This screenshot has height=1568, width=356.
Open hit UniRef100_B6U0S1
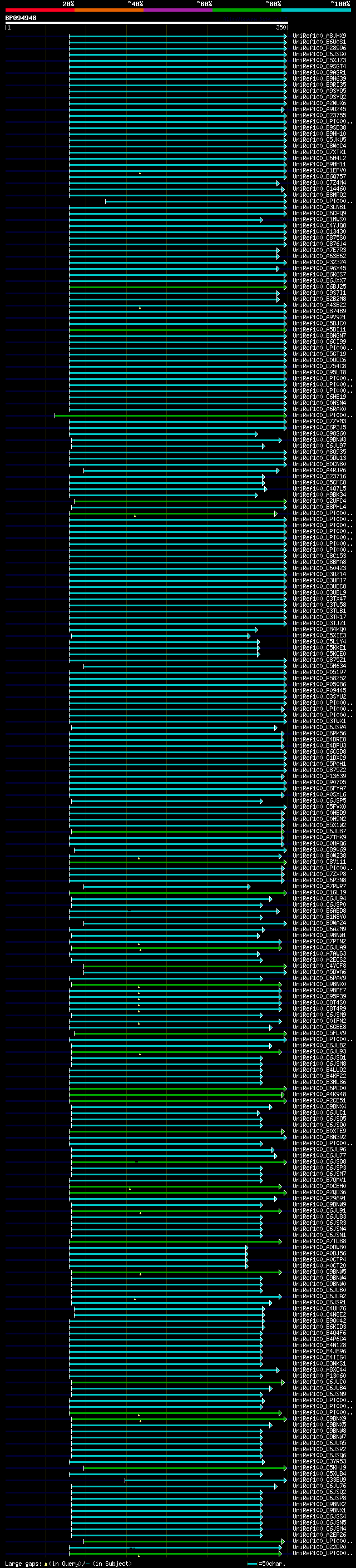[319, 42]
